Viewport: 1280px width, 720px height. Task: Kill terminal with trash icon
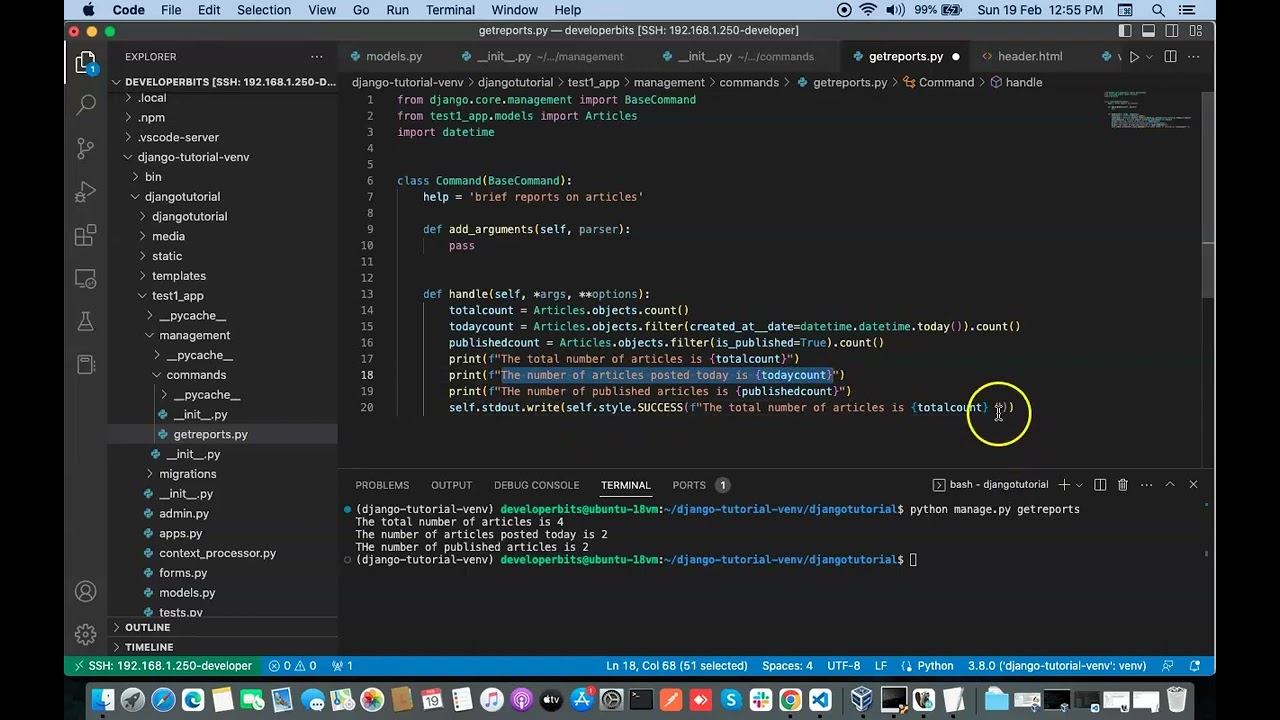click(1123, 485)
